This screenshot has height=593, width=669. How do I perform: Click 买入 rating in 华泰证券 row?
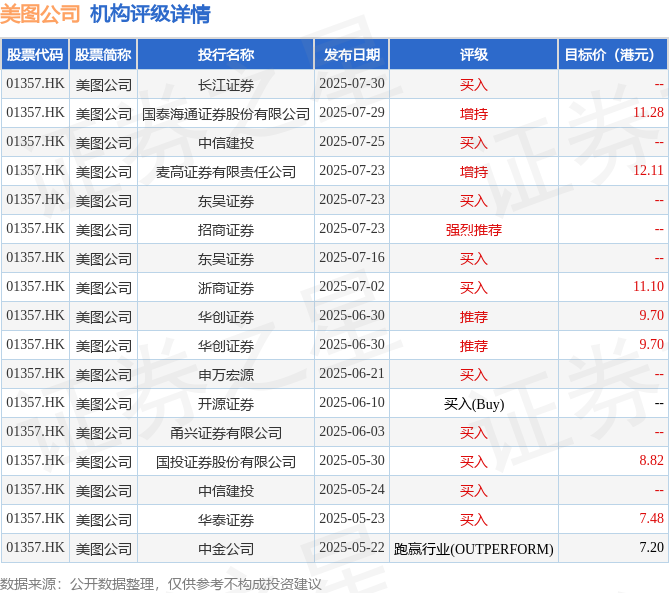[474, 520]
